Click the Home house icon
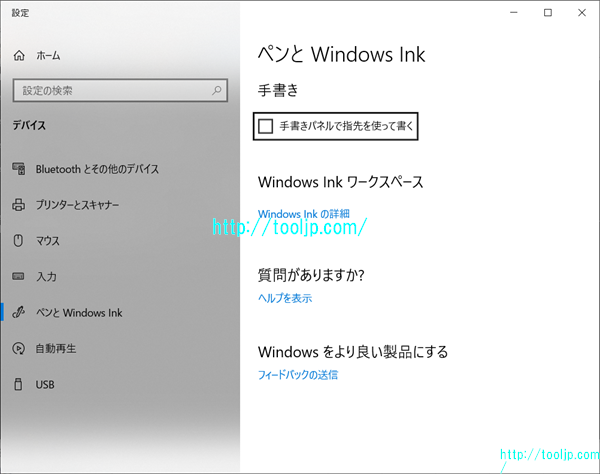This screenshot has height=474, width=600. tap(19, 56)
